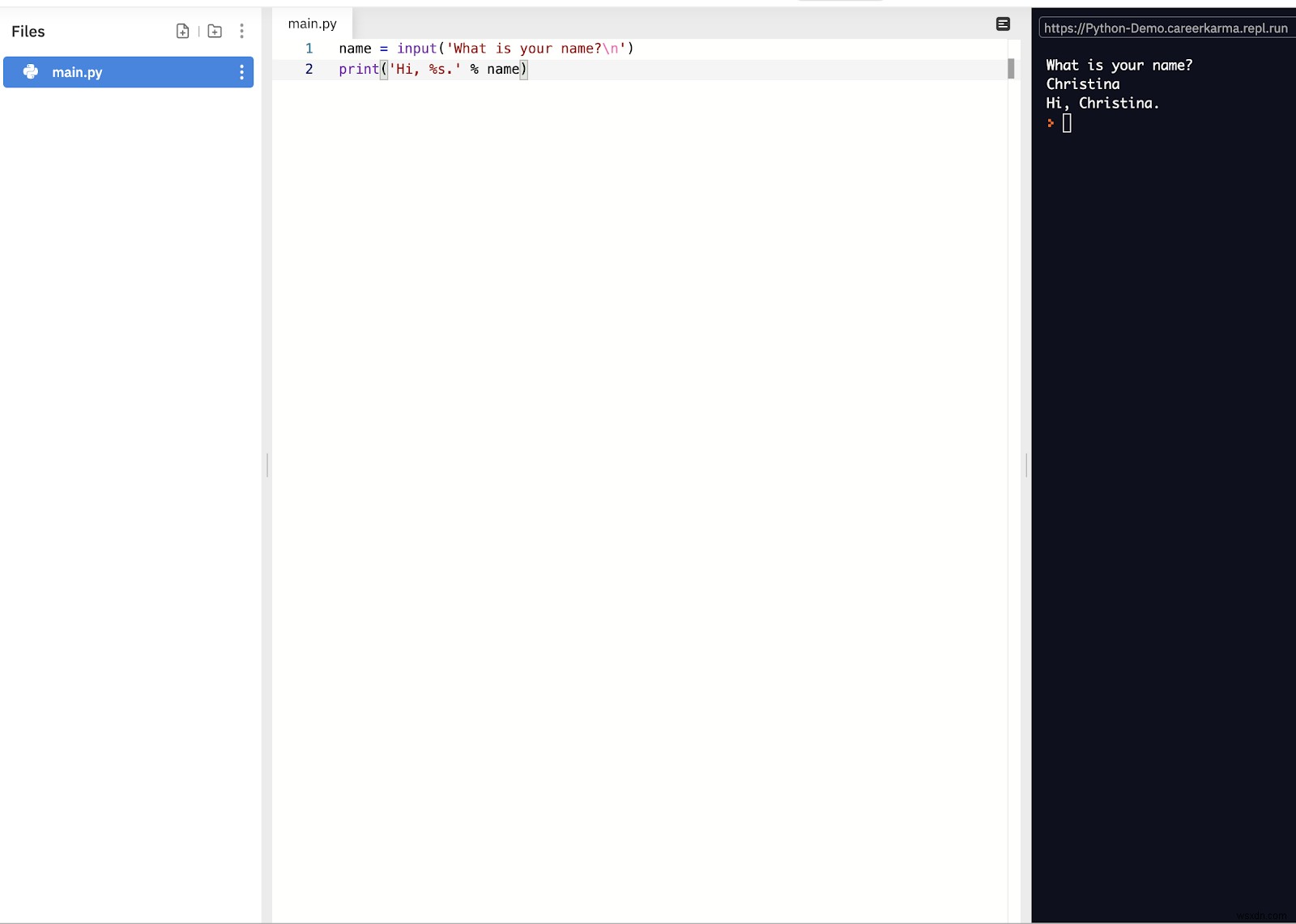Click line number 1 in the editor gutter
1296x924 pixels.
[309, 49]
